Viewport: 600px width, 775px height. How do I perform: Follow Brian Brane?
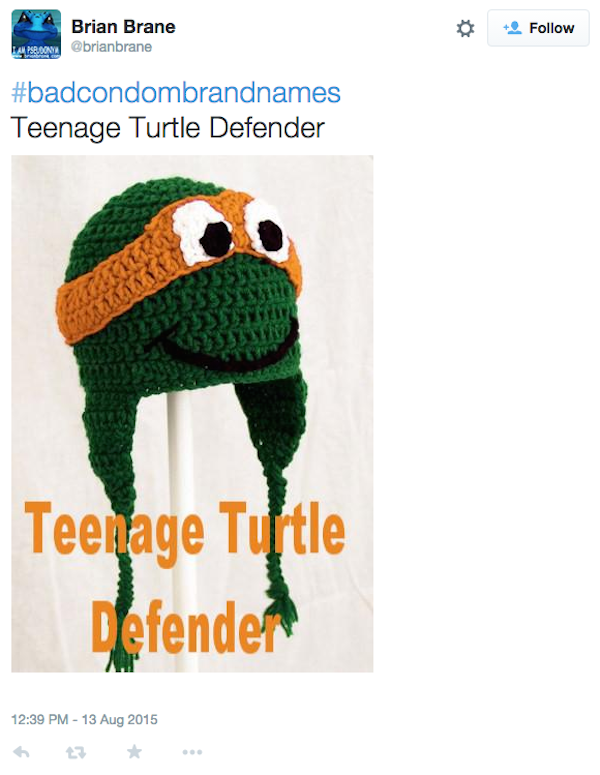pos(538,28)
